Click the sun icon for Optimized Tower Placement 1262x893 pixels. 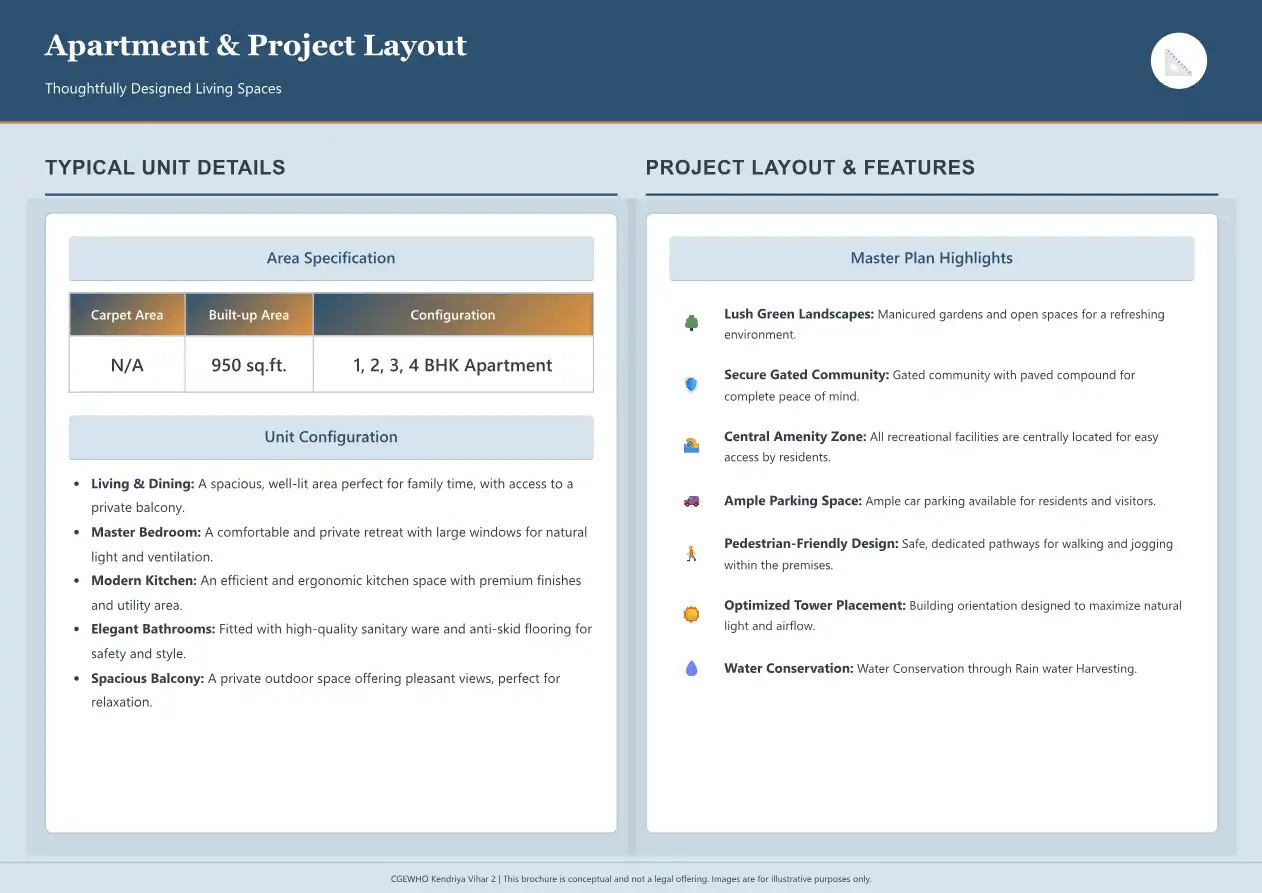(691, 615)
